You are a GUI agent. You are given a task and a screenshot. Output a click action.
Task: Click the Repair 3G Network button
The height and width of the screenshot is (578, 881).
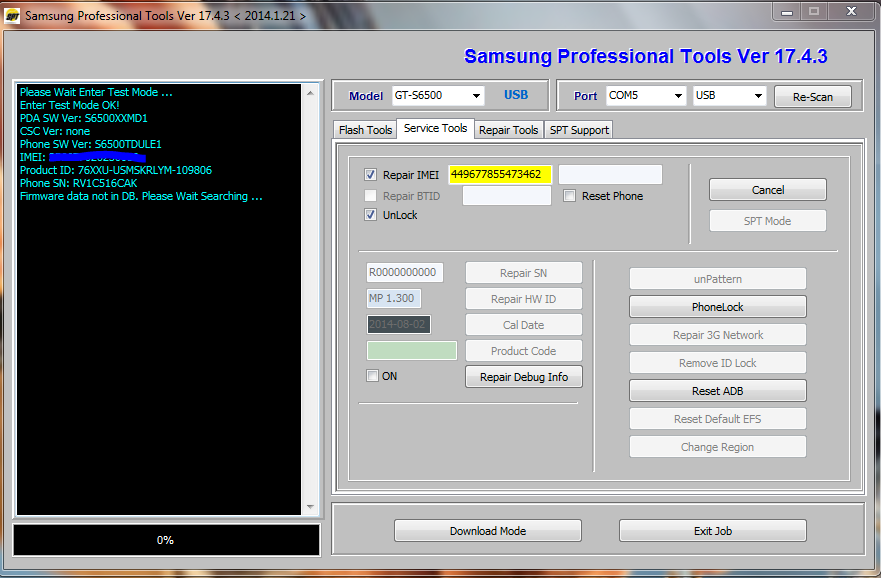point(717,335)
